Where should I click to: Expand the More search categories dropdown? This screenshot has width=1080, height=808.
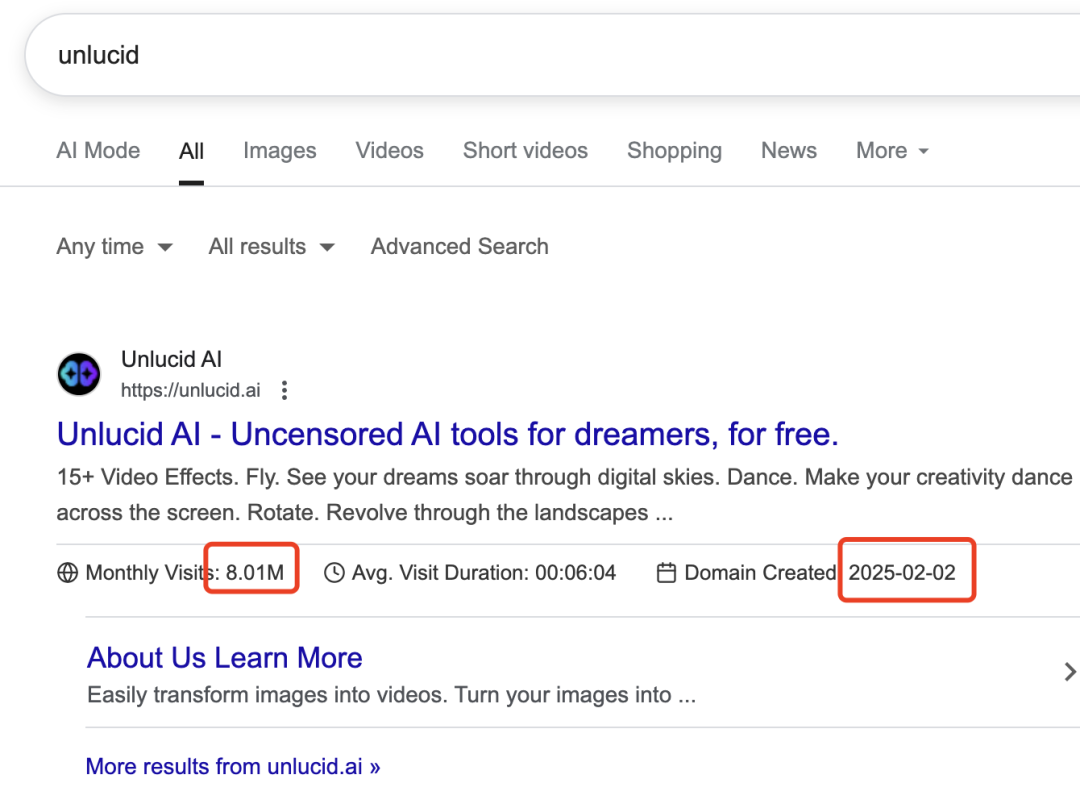(892, 150)
